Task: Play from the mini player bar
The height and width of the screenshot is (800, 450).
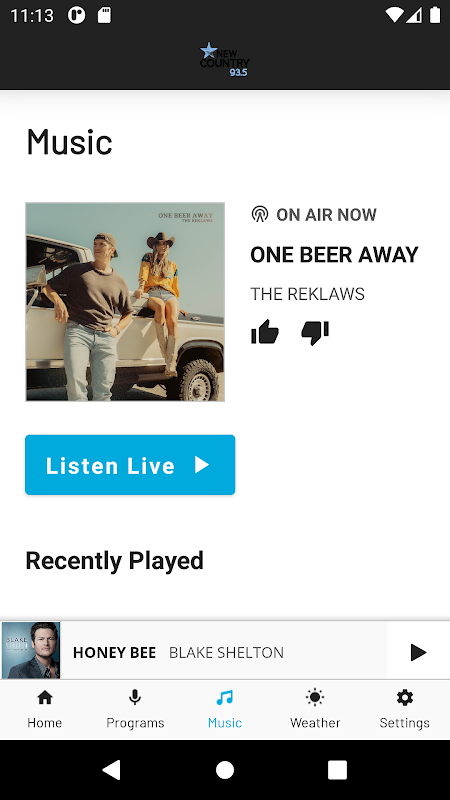Action: tap(418, 652)
